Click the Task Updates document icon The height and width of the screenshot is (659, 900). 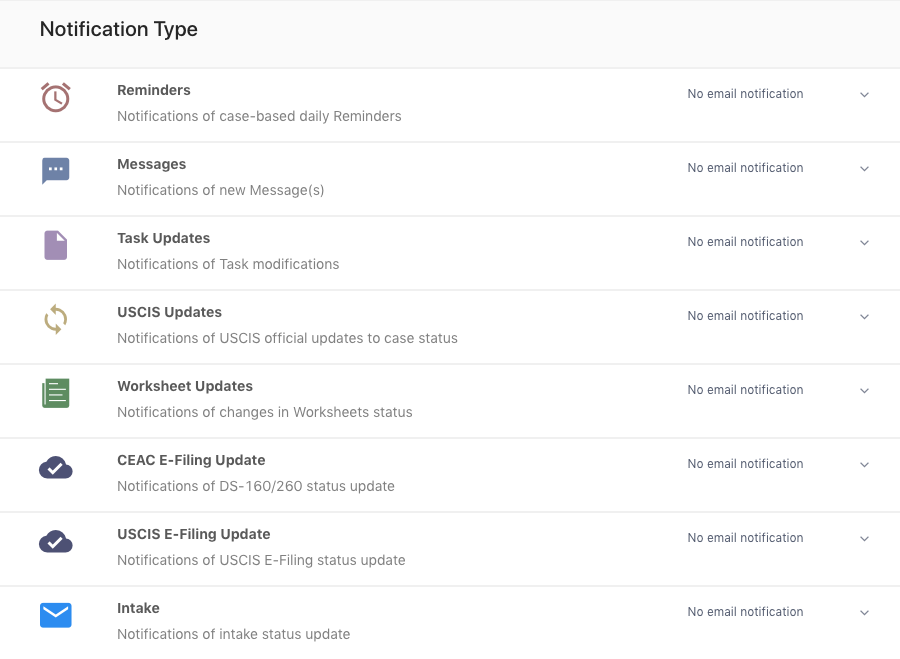(x=56, y=245)
